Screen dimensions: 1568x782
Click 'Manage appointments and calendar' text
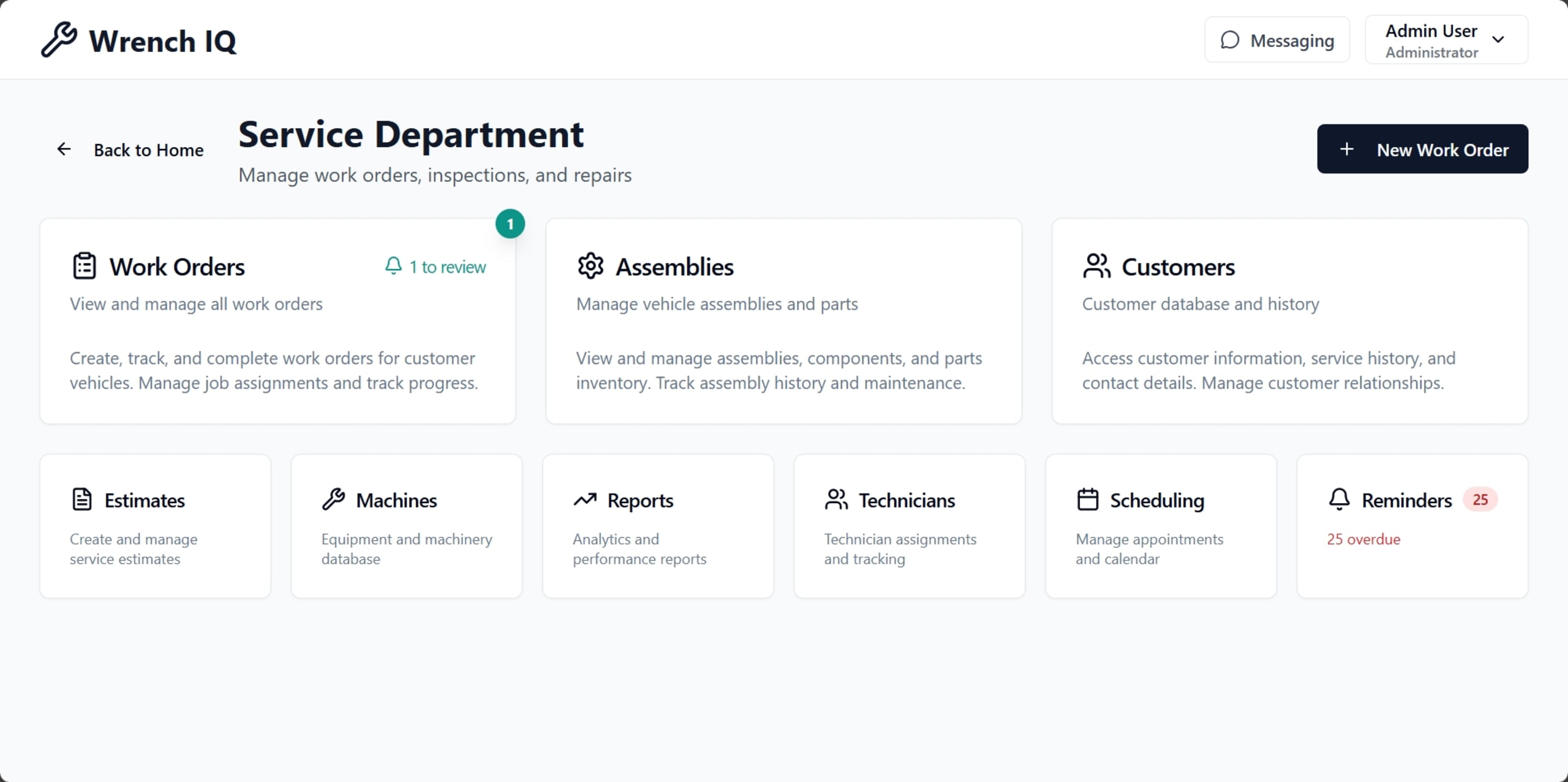point(1150,549)
